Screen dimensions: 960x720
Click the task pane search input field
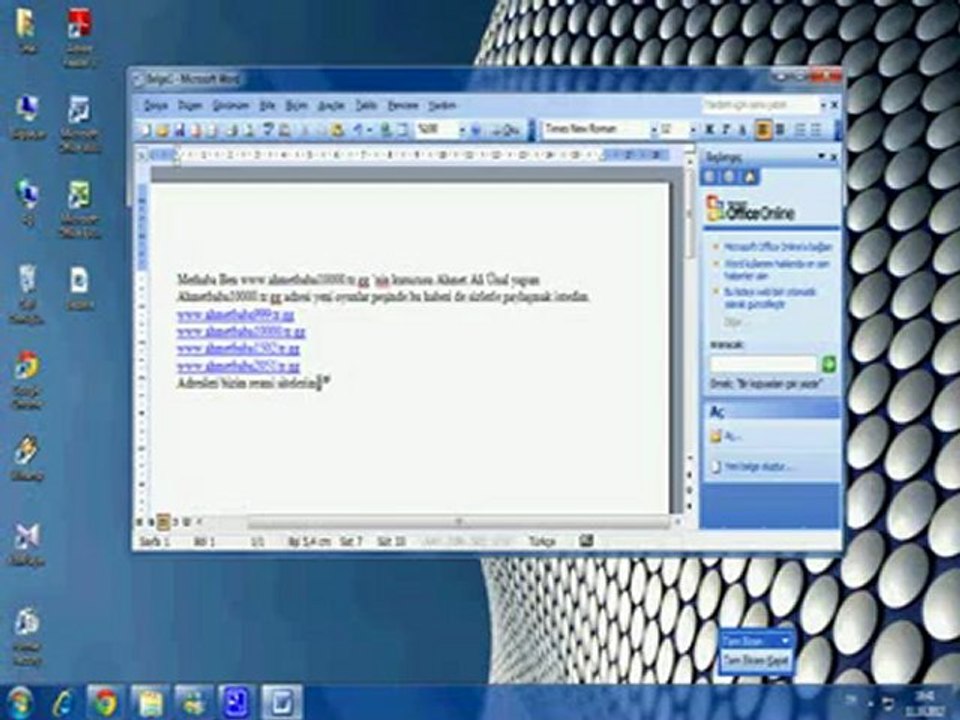pyautogui.click(x=763, y=364)
